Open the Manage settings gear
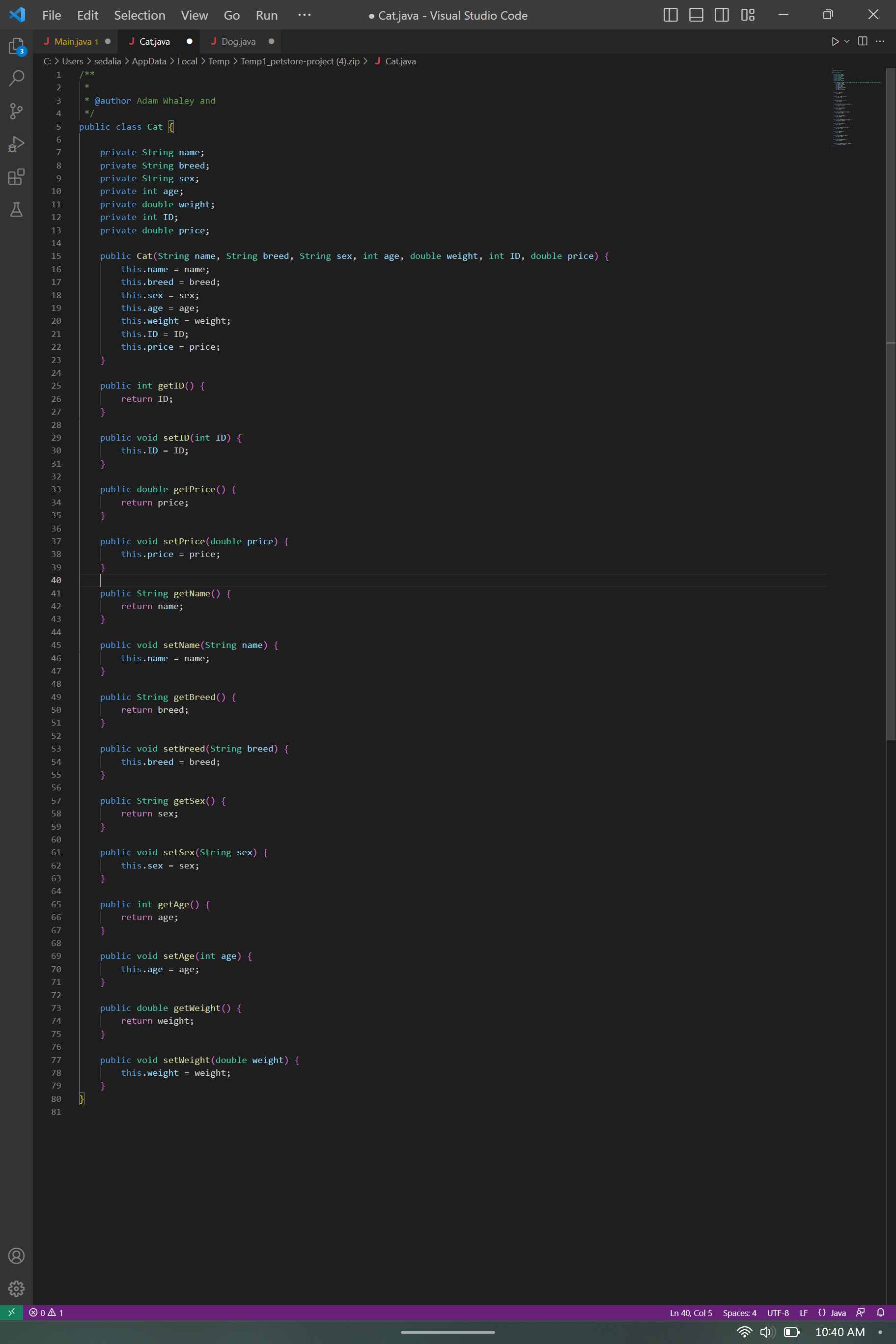 pyautogui.click(x=16, y=1288)
